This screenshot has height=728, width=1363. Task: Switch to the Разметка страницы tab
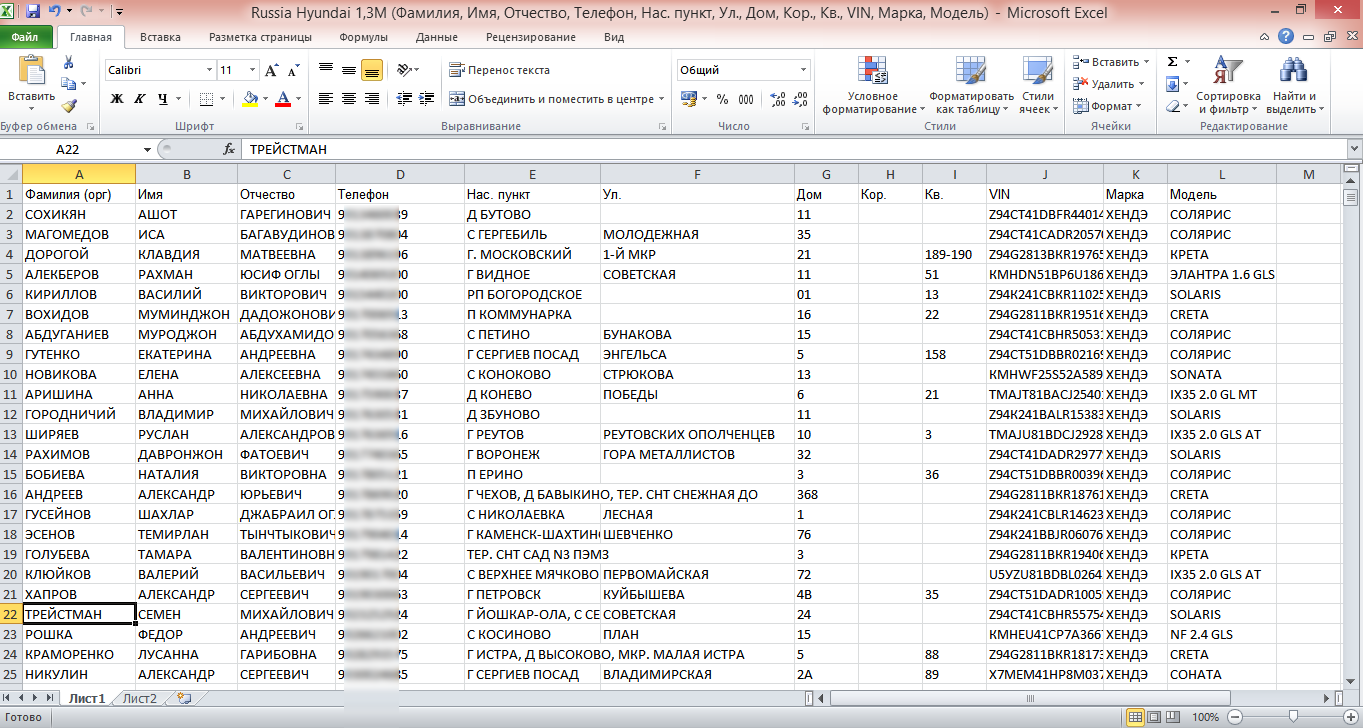[260, 37]
